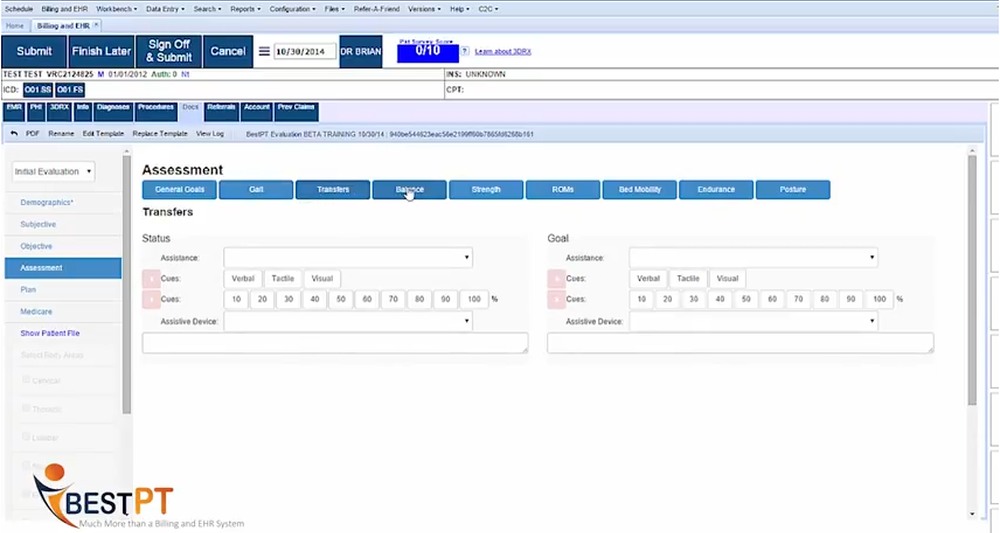Click the Cancel button

tap(228, 51)
